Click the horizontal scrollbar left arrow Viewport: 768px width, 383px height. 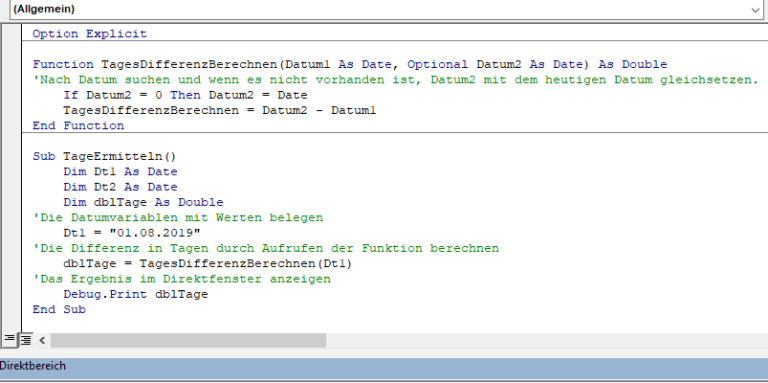[x=42, y=340]
